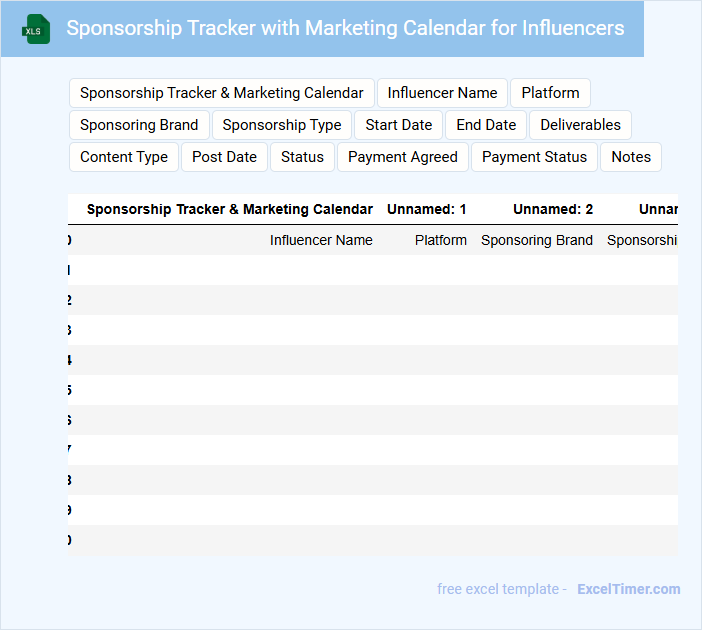Click the Sponsoring Brand tag
This screenshot has height=630, width=702.
[x=139, y=125]
